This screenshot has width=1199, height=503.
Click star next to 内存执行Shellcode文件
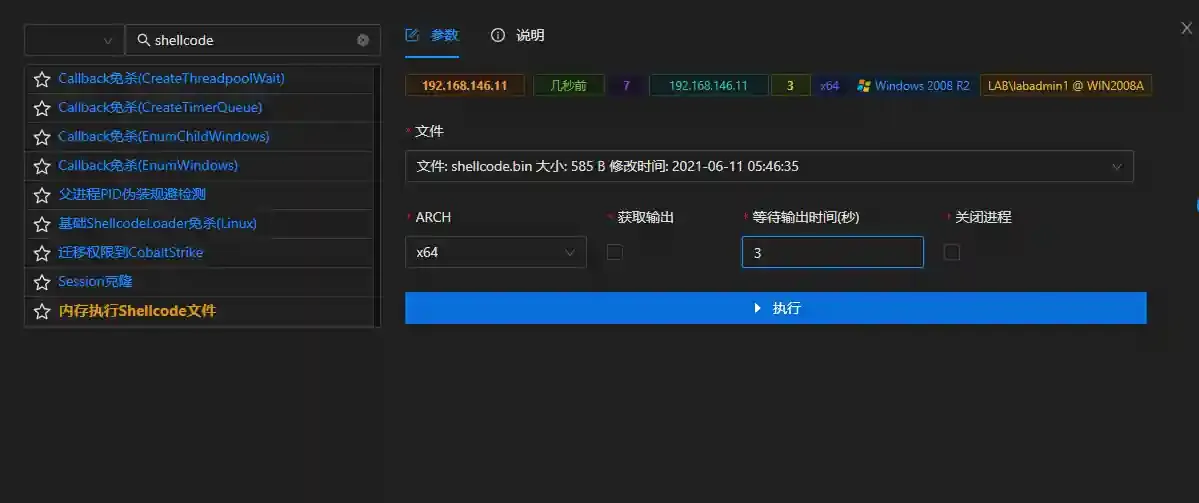(42, 311)
